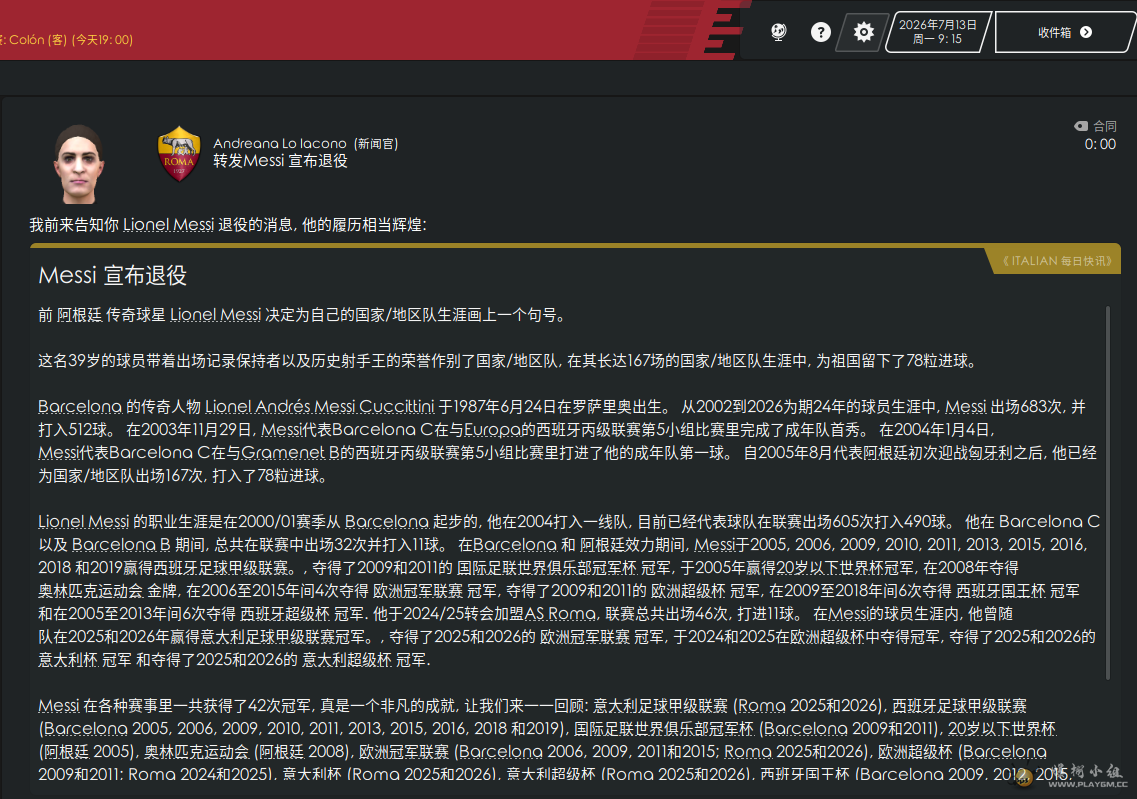The width and height of the screenshot is (1137, 799).
Task: Click the 2026年7月13日 date button
Action: coord(938,32)
